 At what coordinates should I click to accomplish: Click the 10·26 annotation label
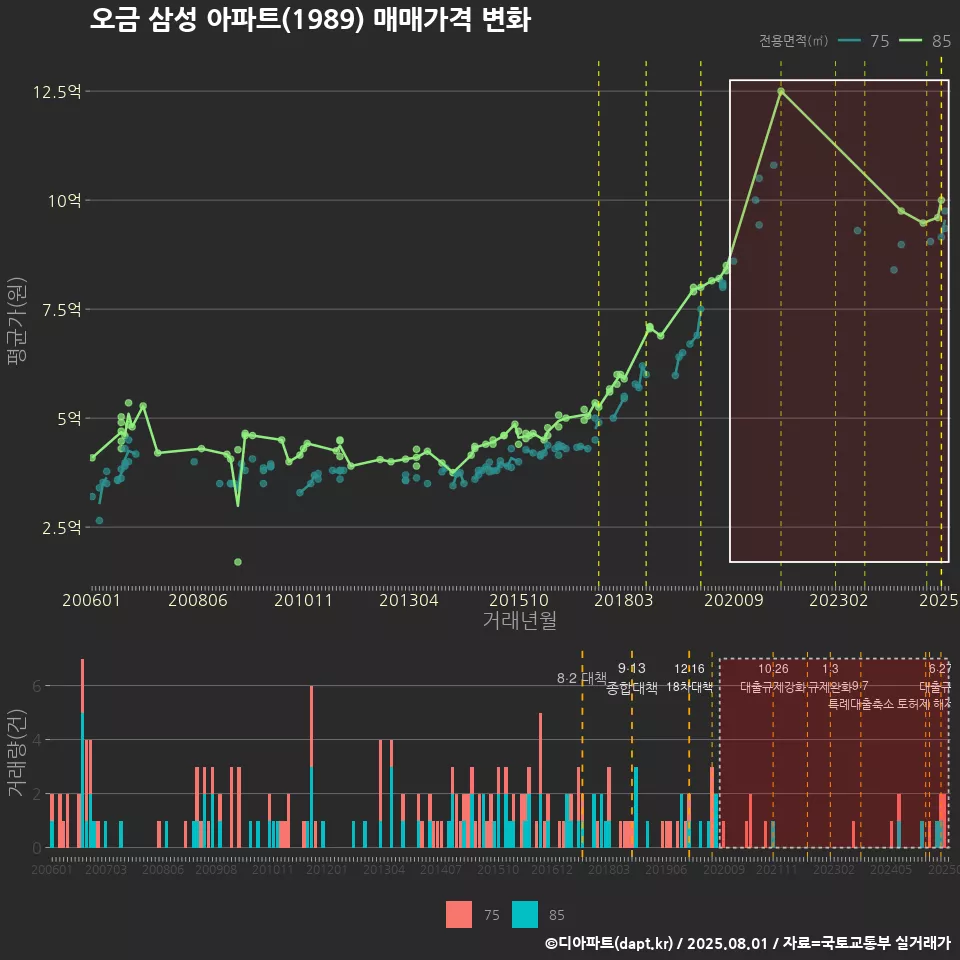click(773, 669)
